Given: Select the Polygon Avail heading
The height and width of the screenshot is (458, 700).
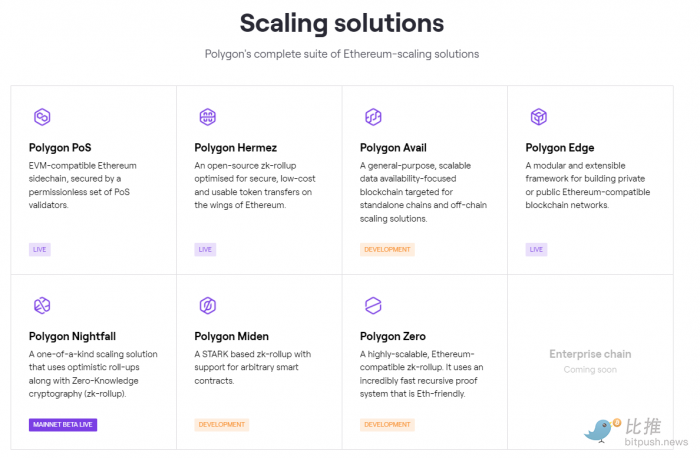Looking at the screenshot, I should pyautogui.click(x=395, y=148).
